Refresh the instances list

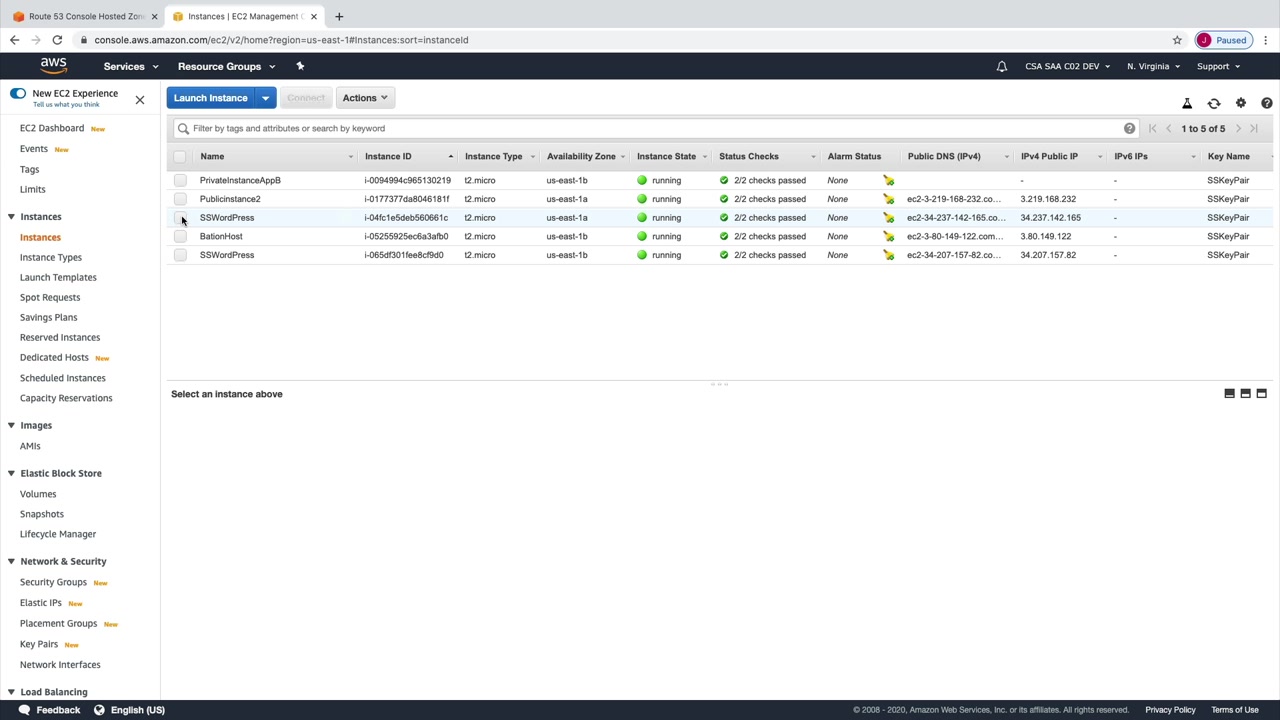[x=1214, y=103]
